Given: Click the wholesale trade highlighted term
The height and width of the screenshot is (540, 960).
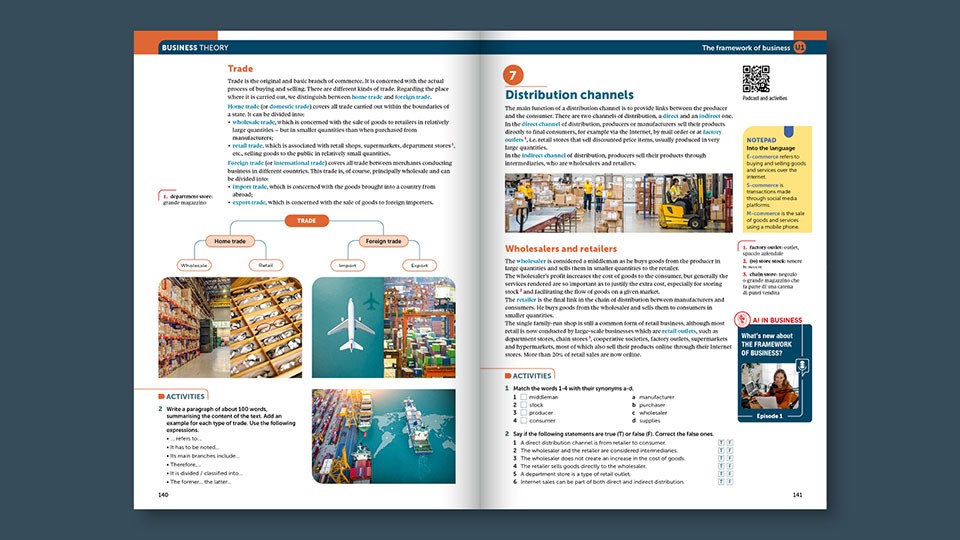Looking at the screenshot, I should pos(253,122).
